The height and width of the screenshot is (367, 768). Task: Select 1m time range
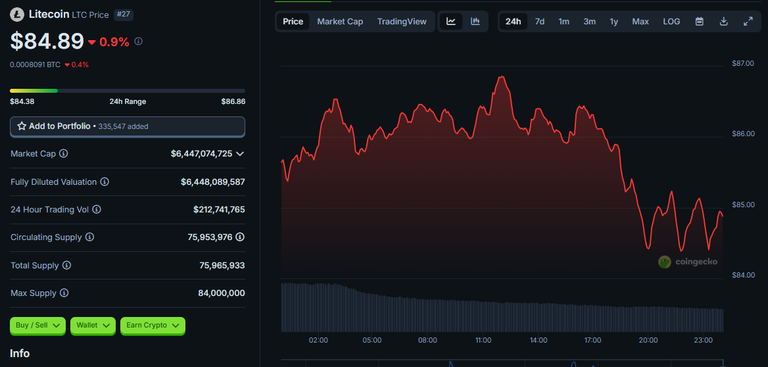(564, 22)
